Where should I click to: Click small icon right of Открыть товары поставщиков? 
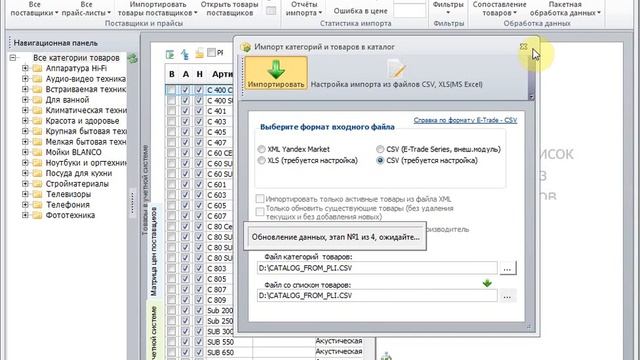tap(271, 11)
